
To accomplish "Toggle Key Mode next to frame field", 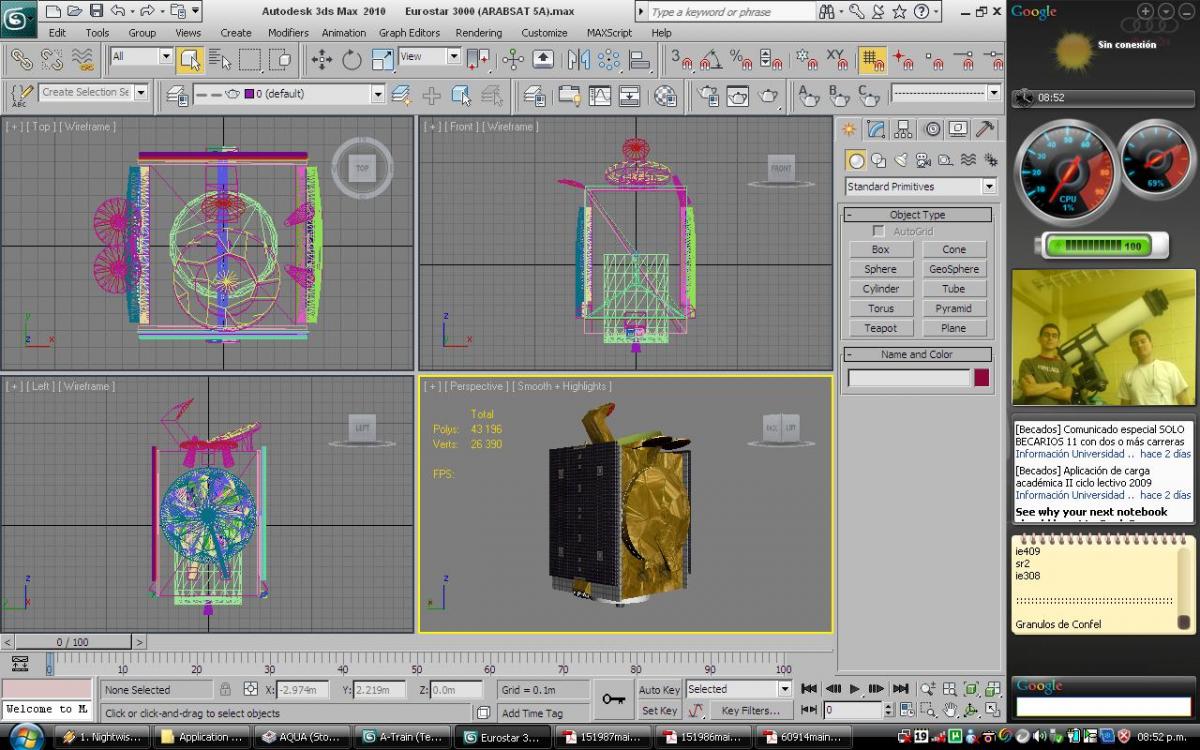I will [x=808, y=711].
